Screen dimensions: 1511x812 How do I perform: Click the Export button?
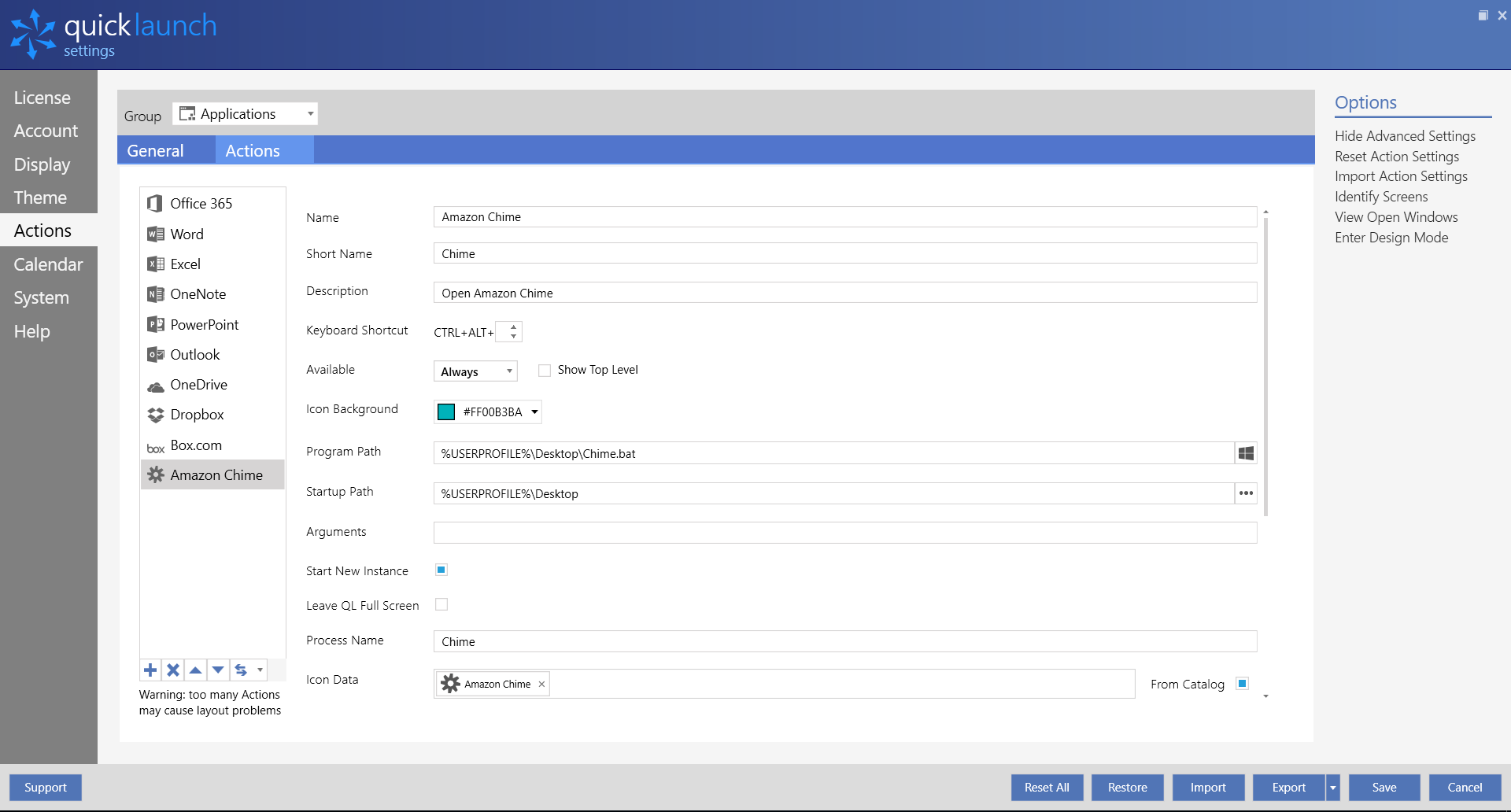click(x=1289, y=788)
